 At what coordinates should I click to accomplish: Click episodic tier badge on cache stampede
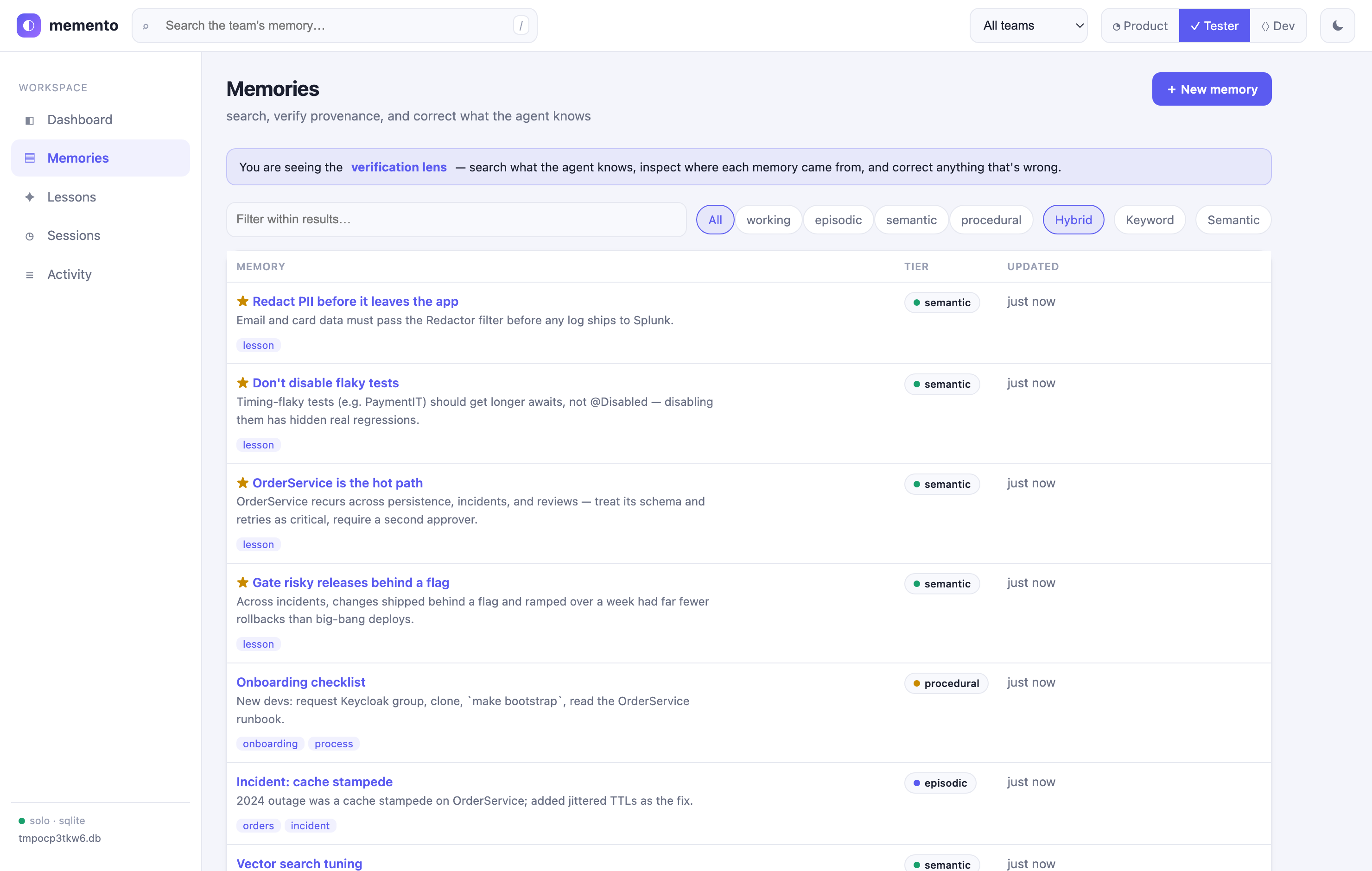(940, 783)
